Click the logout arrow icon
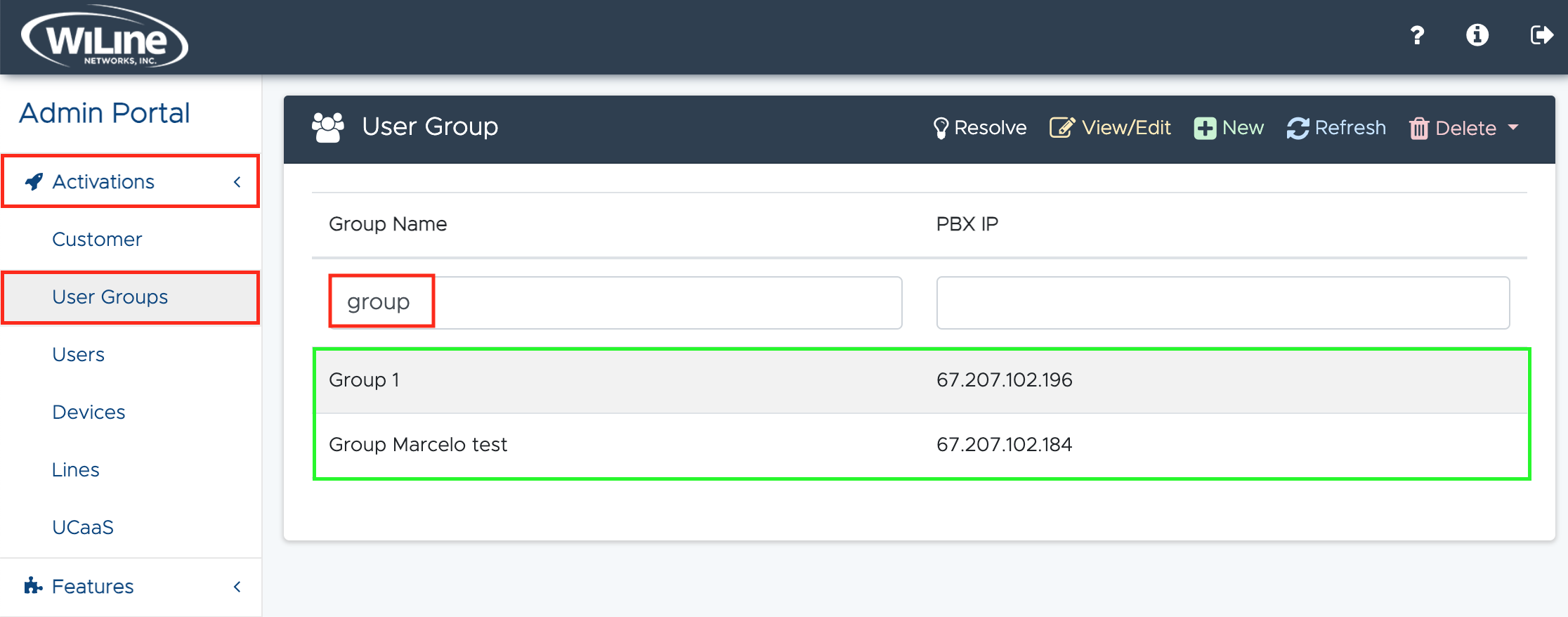The width and height of the screenshot is (1568, 617). click(x=1541, y=35)
